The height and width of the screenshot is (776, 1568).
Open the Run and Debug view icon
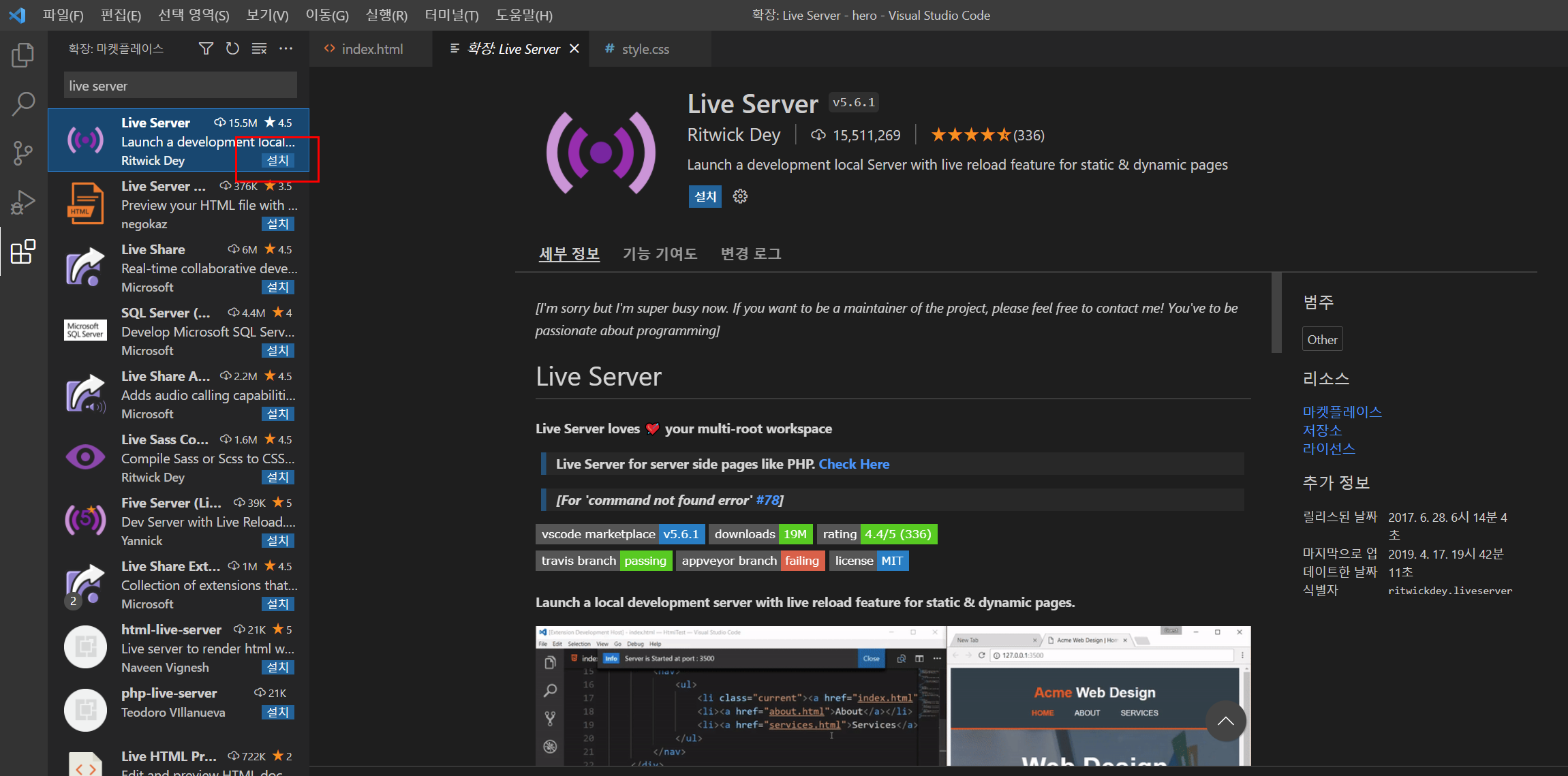23,202
